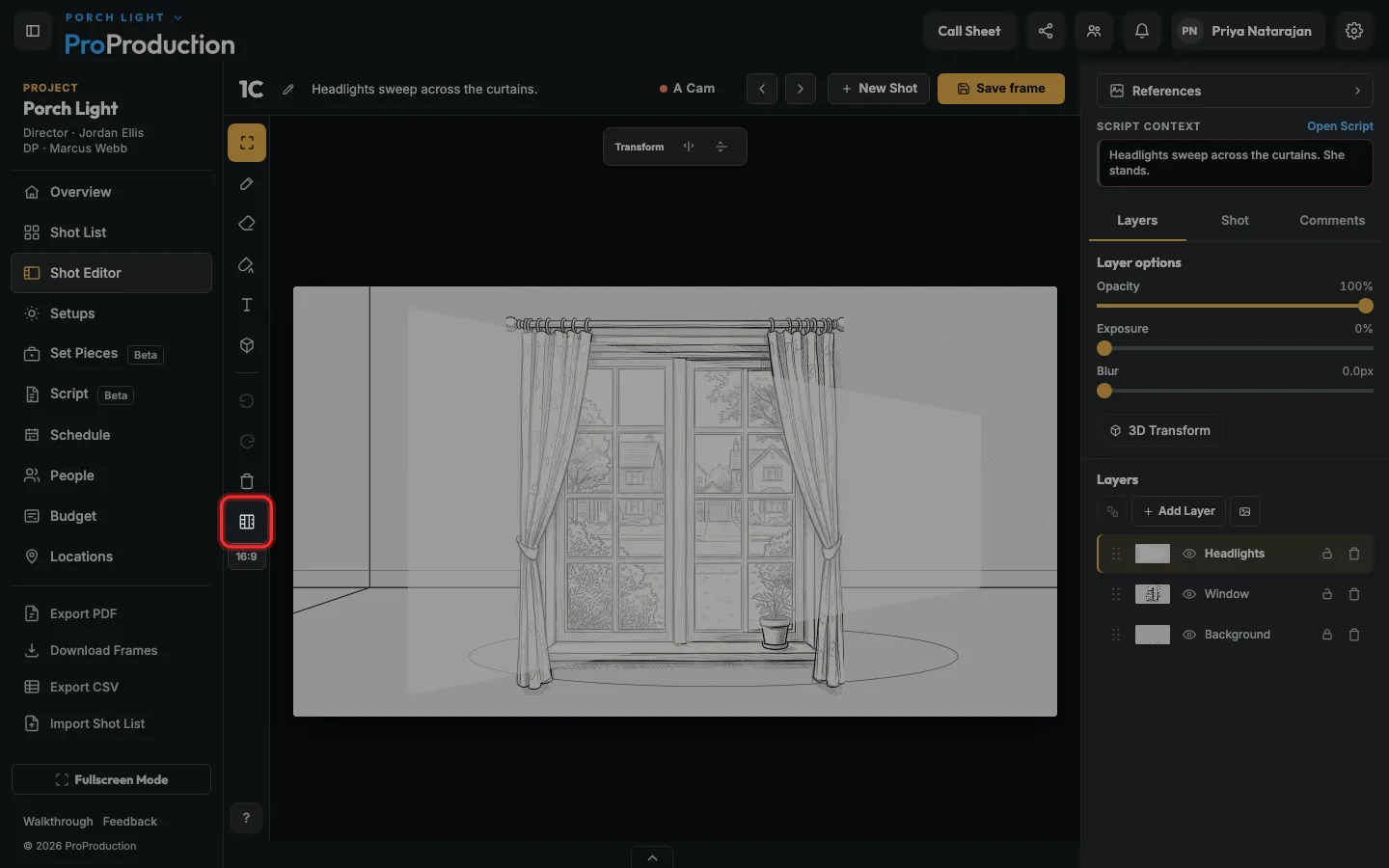Toggle the grid overlay tool
The image size is (1389, 868).
(247, 522)
